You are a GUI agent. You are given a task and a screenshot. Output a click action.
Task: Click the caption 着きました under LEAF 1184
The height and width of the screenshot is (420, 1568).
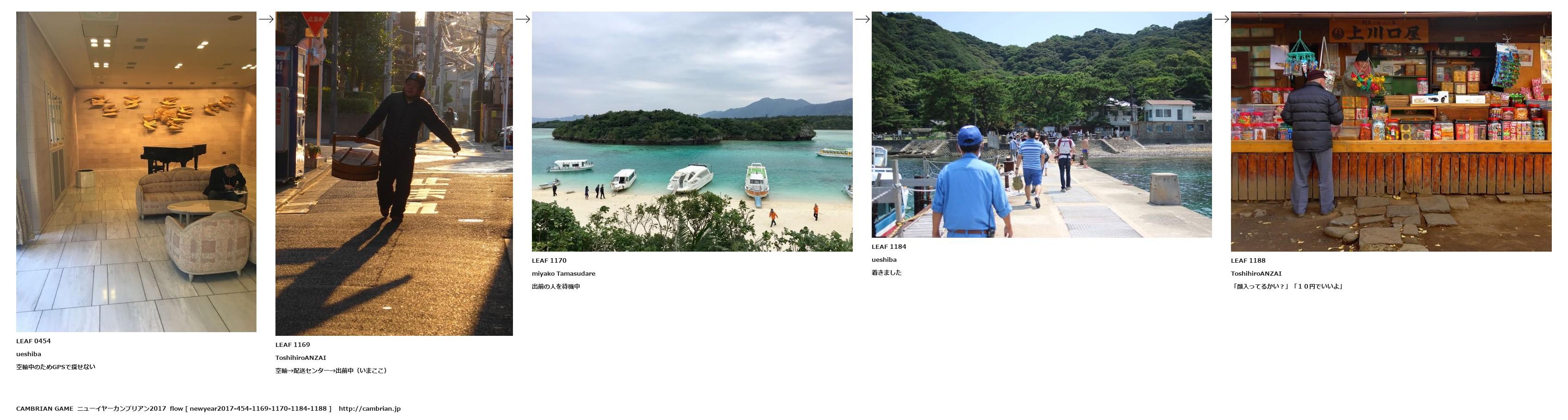click(886, 272)
